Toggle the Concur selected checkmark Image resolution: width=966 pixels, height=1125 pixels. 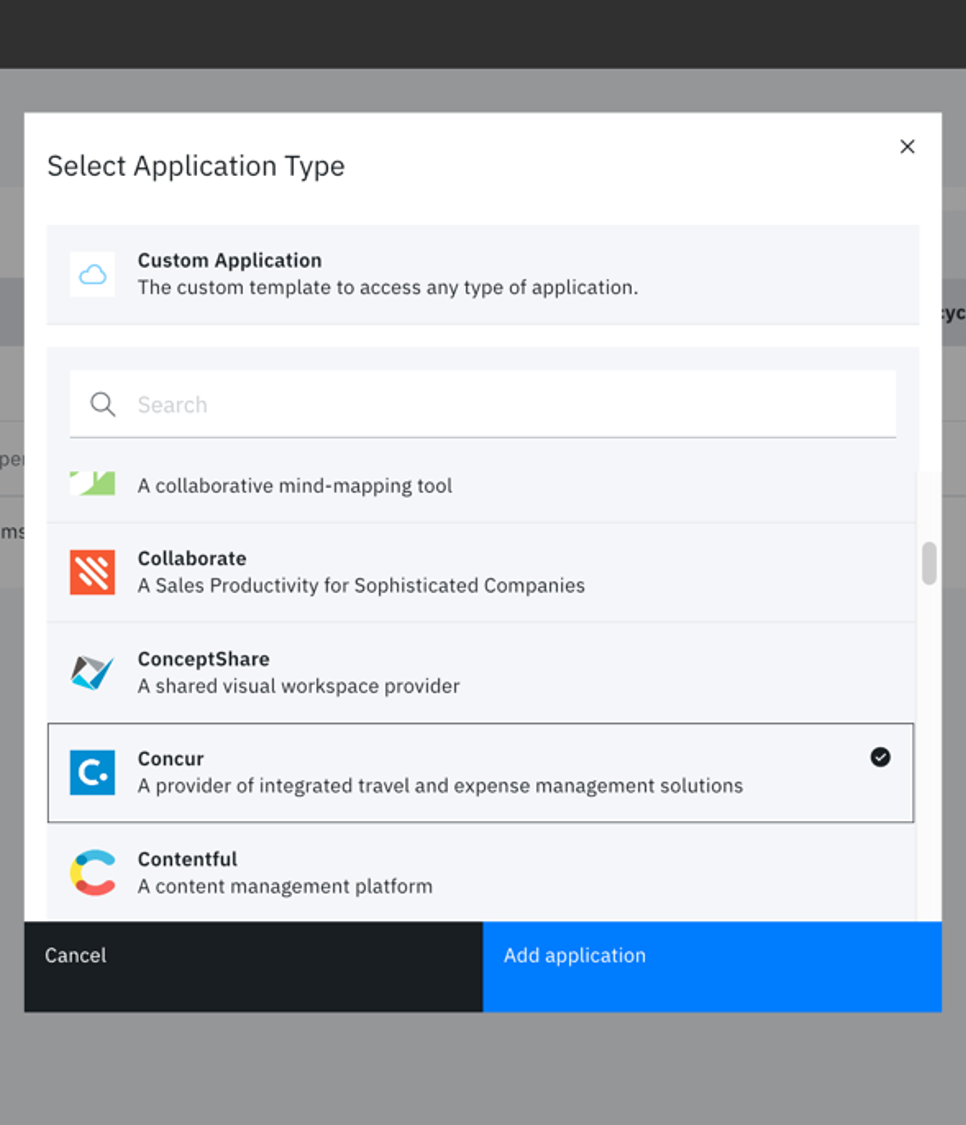pyautogui.click(x=881, y=757)
